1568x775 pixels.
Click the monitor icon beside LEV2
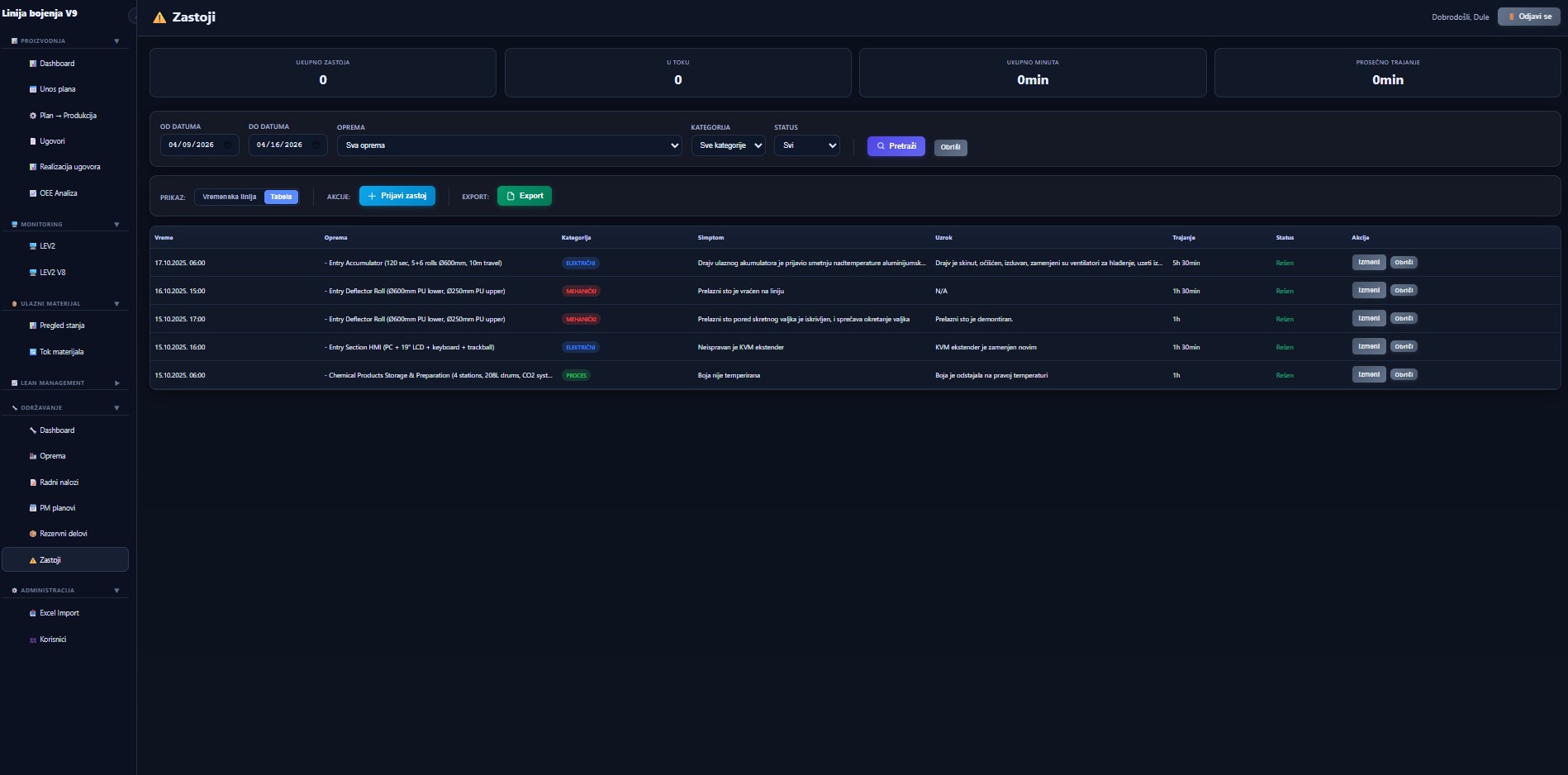click(33, 246)
